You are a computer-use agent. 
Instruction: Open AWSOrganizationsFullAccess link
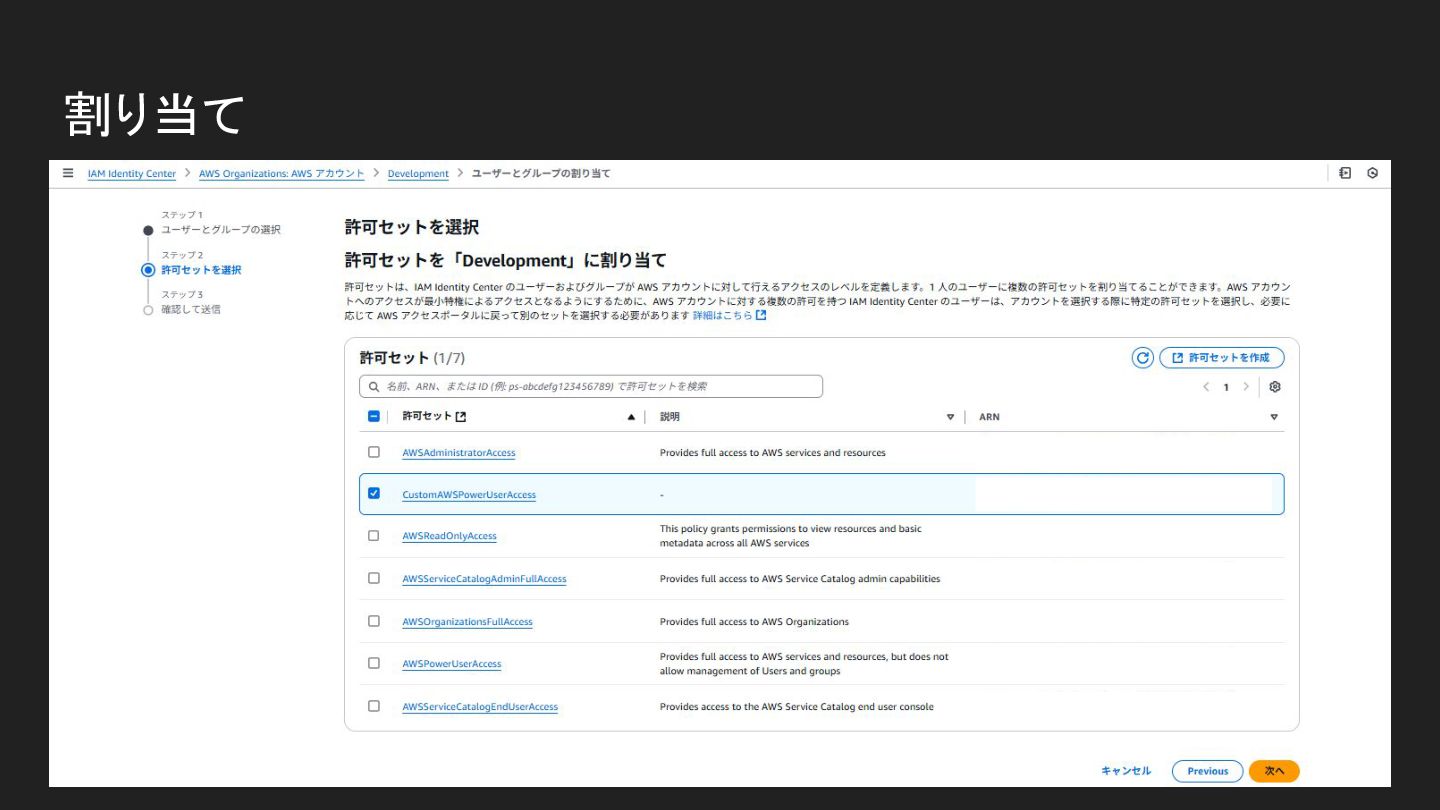(x=467, y=622)
